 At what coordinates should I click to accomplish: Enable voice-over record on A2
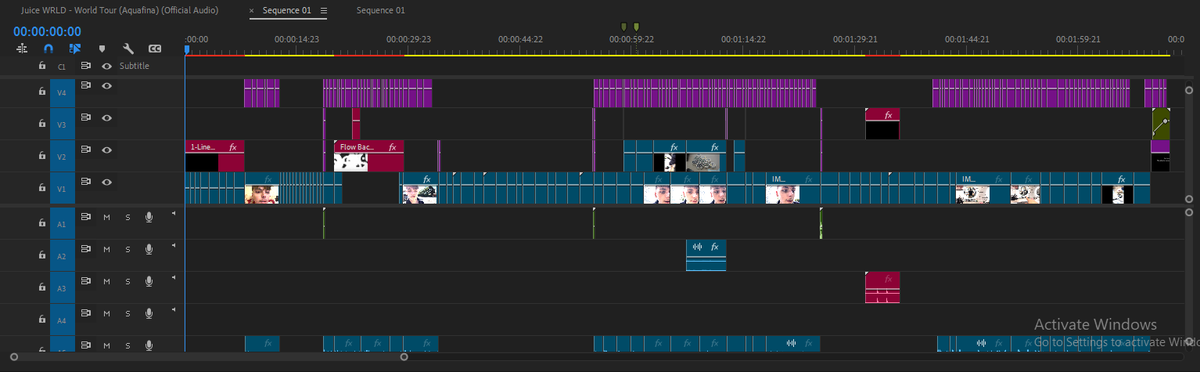point(149,249)
